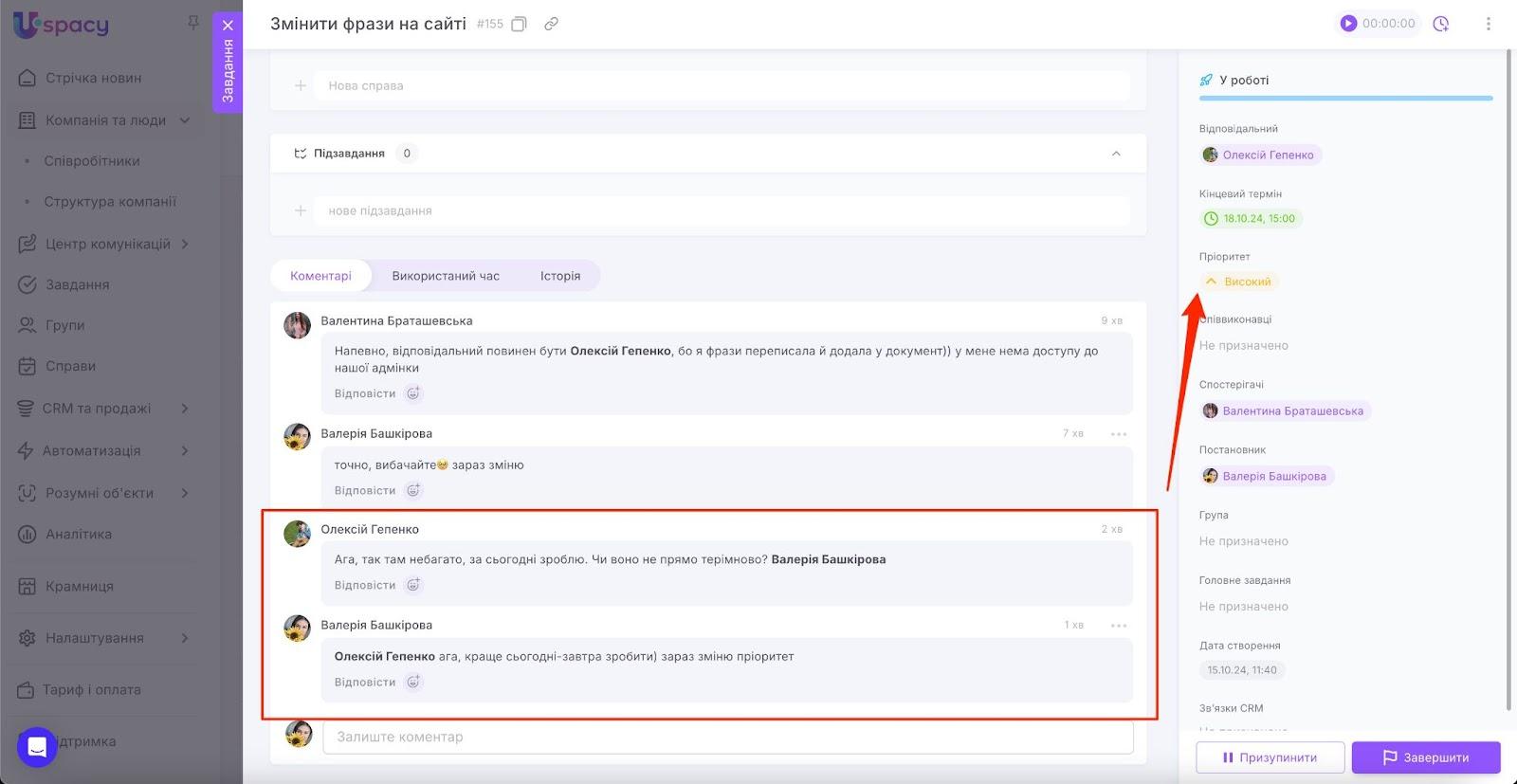
Task: Focus the Залиште коментар input field
Action: (x=727, y=737)
